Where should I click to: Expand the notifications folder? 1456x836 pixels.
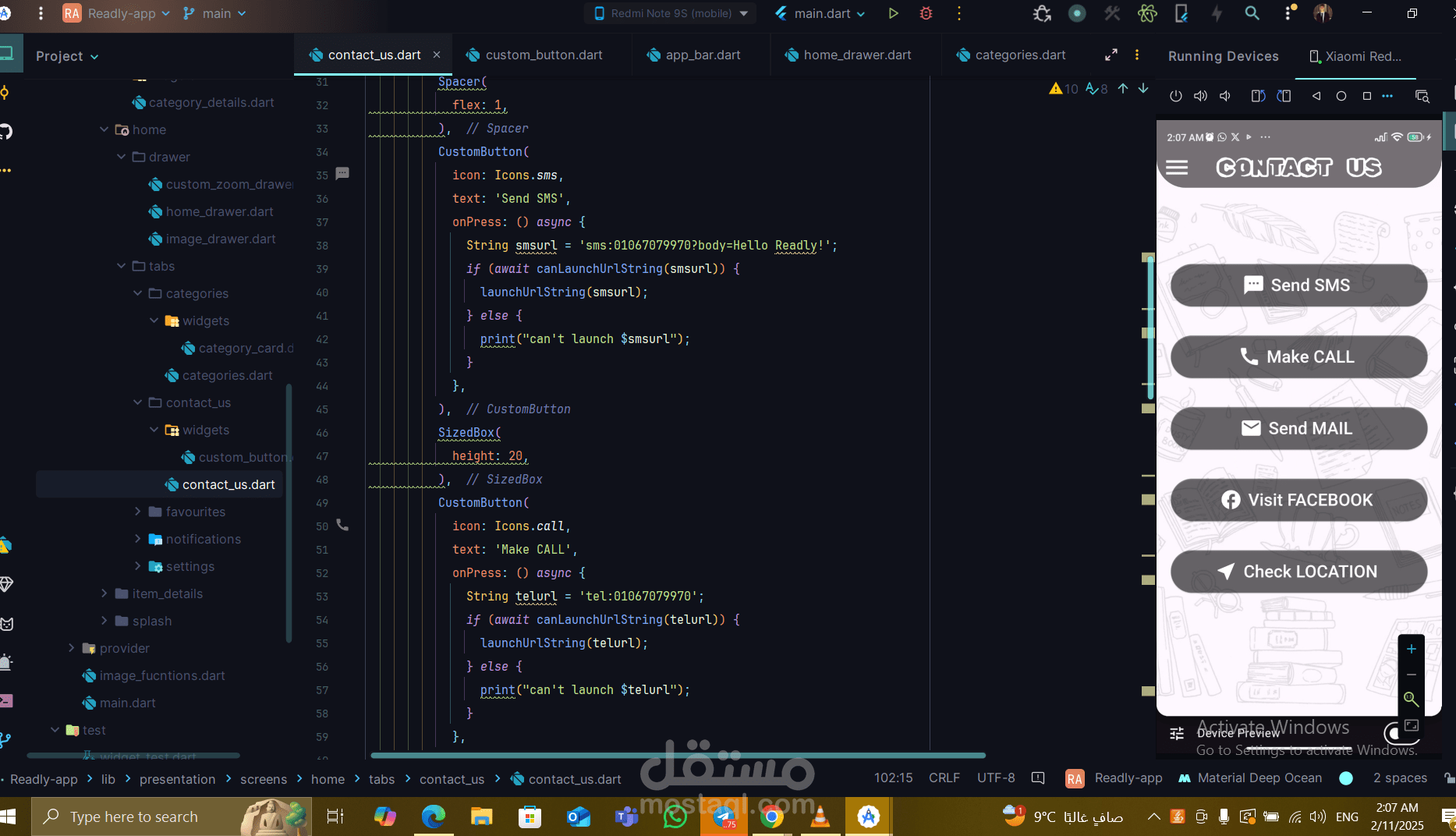pos(137,539)
